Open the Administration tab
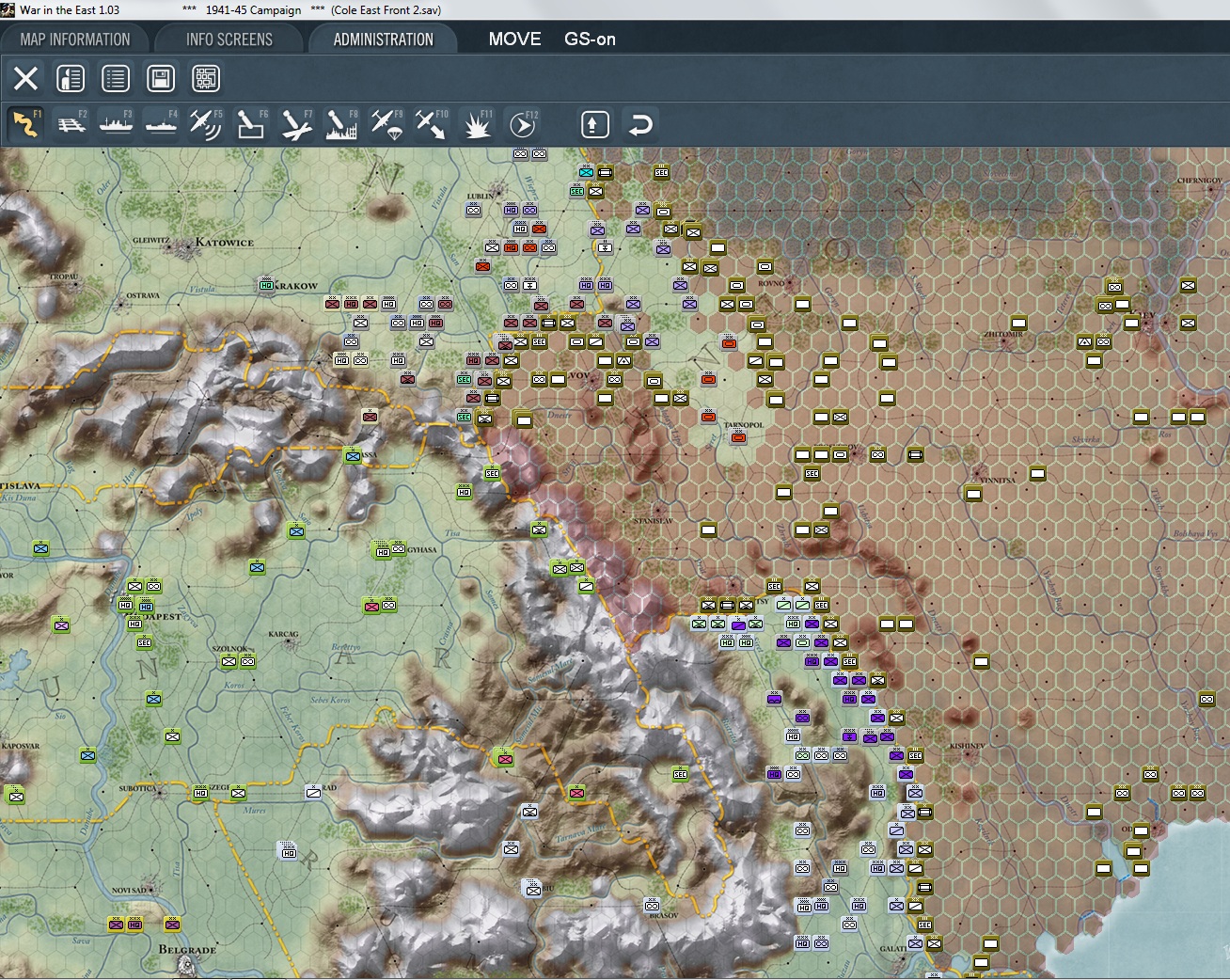The image size is (1230, 980). [383, 40]
